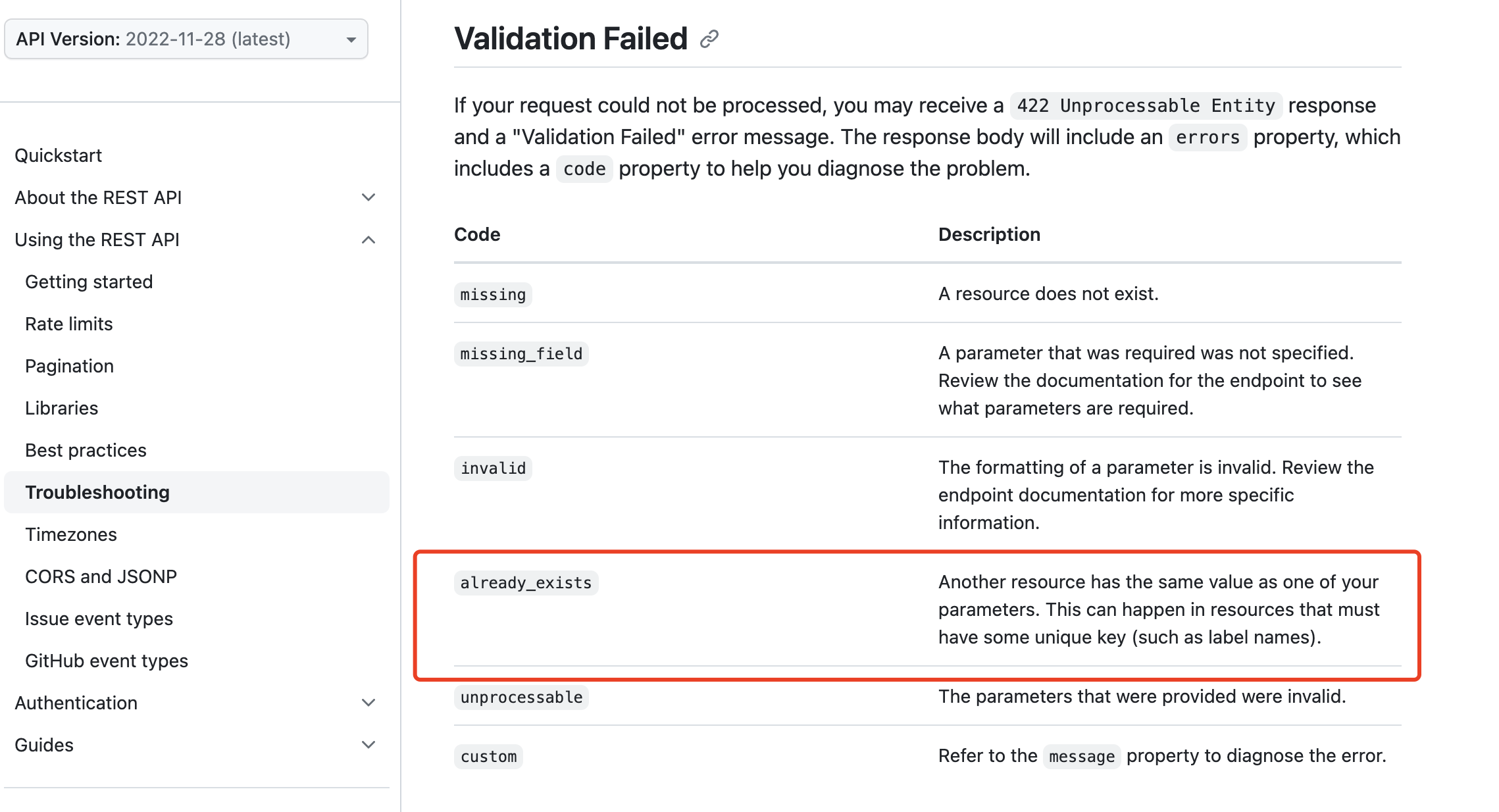Open Best practices documentation

coord(86,449)
